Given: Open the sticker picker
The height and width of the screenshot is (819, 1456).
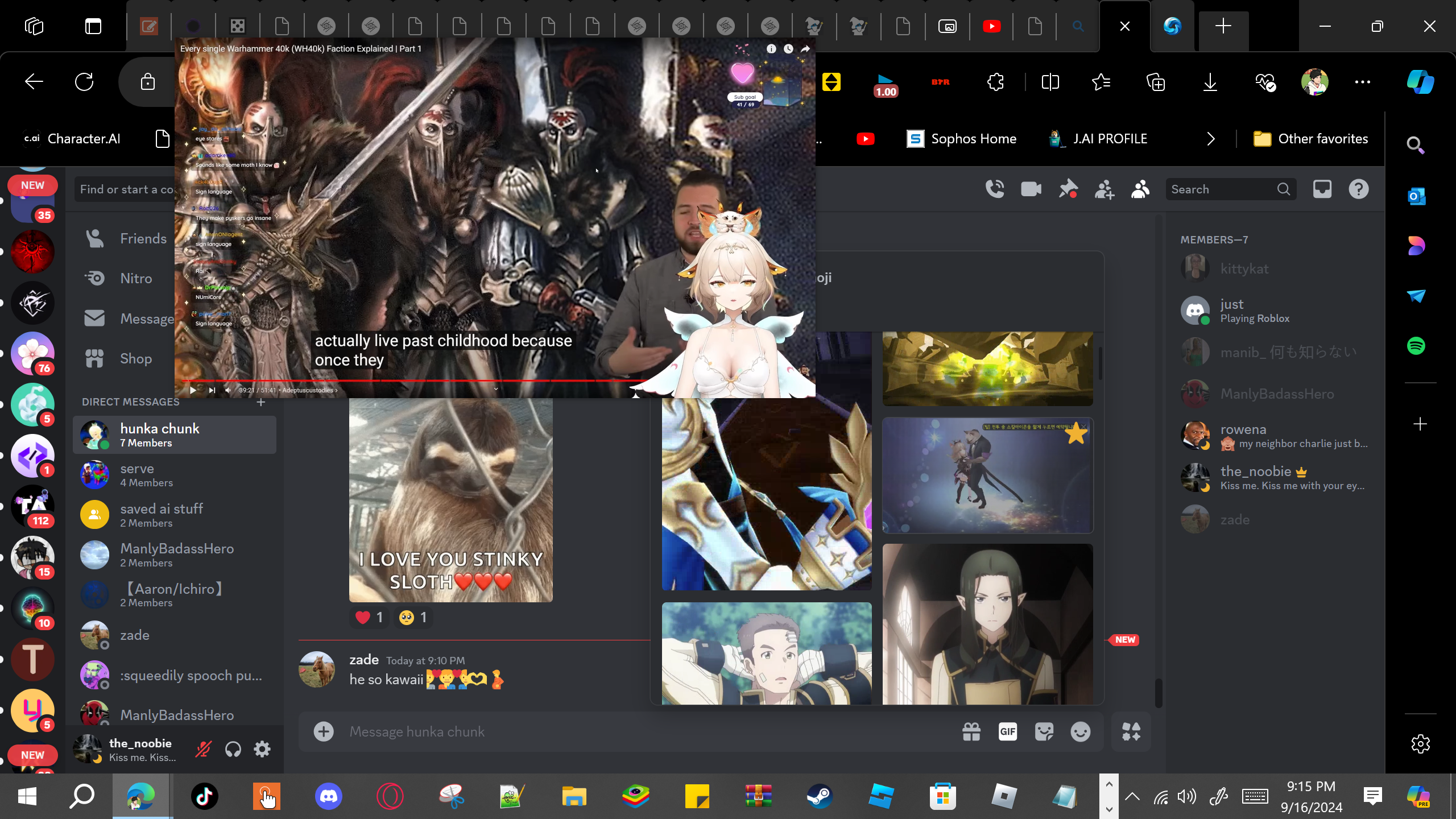Looking at the screenshot, I should (x=1044, y=732).
